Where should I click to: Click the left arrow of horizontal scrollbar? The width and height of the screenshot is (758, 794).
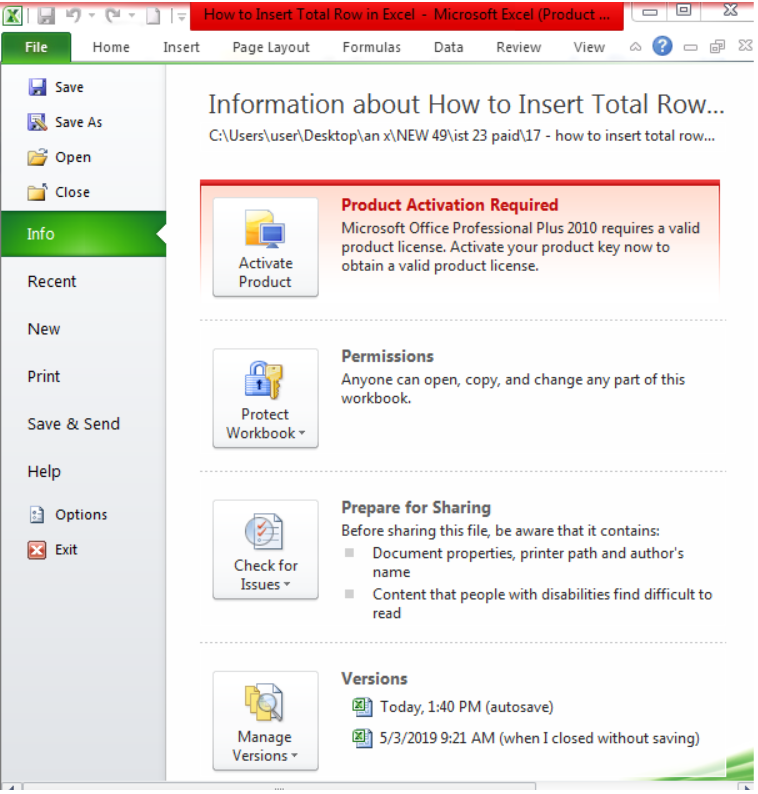pyautogui.click(x=10, y=787)
